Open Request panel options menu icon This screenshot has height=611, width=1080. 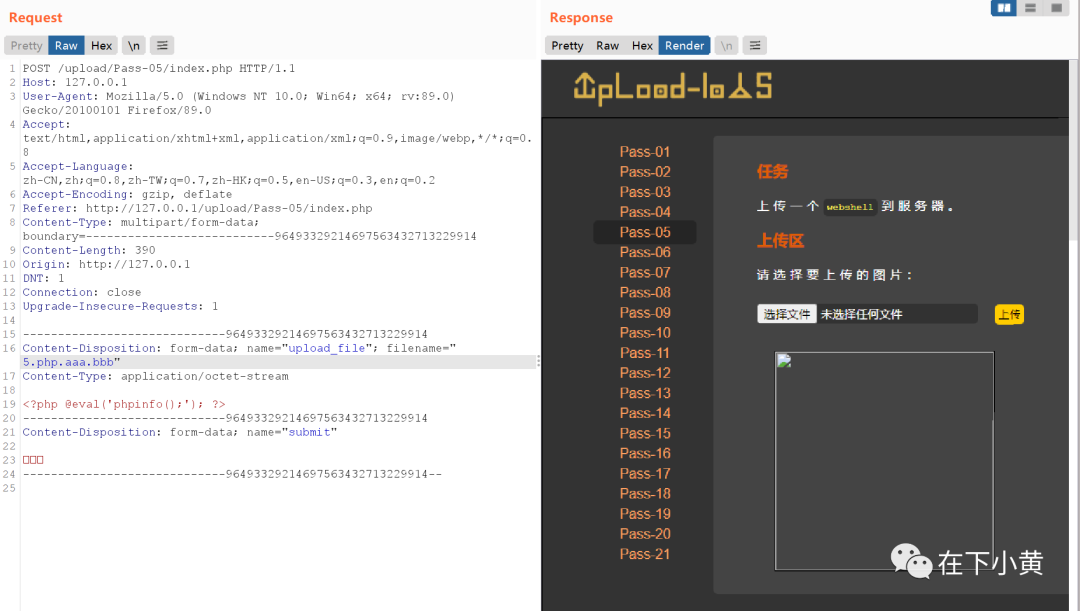click(x=162, y=45)
